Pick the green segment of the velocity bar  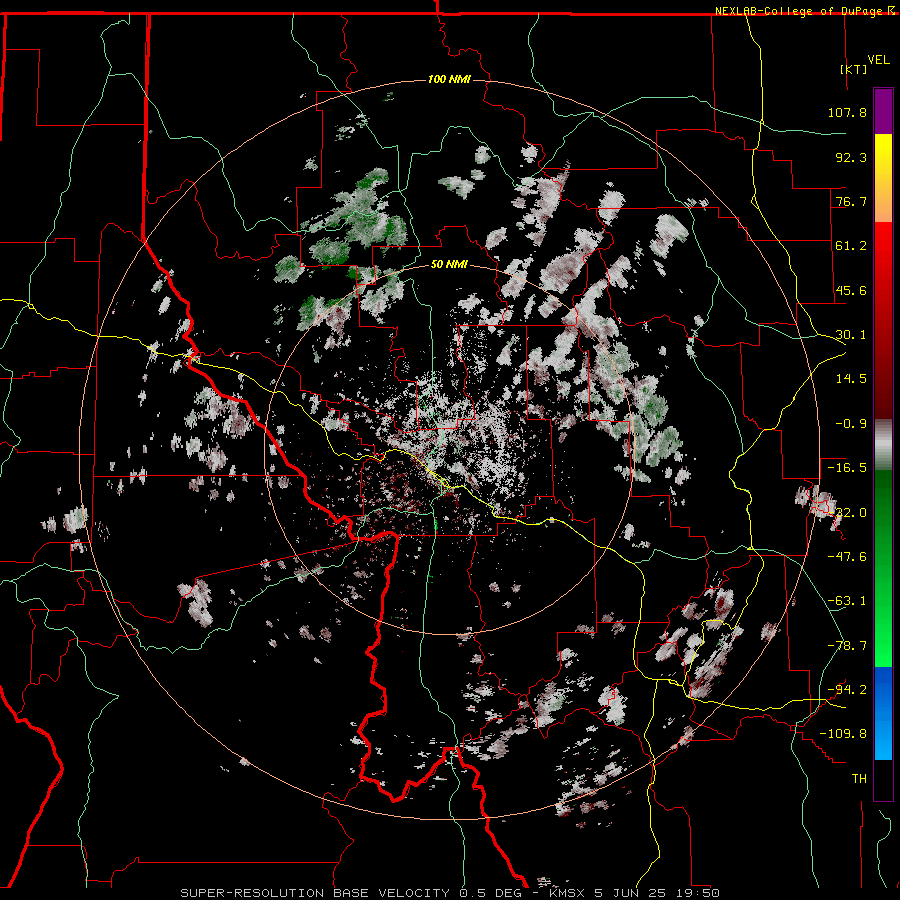coord(883,568)
